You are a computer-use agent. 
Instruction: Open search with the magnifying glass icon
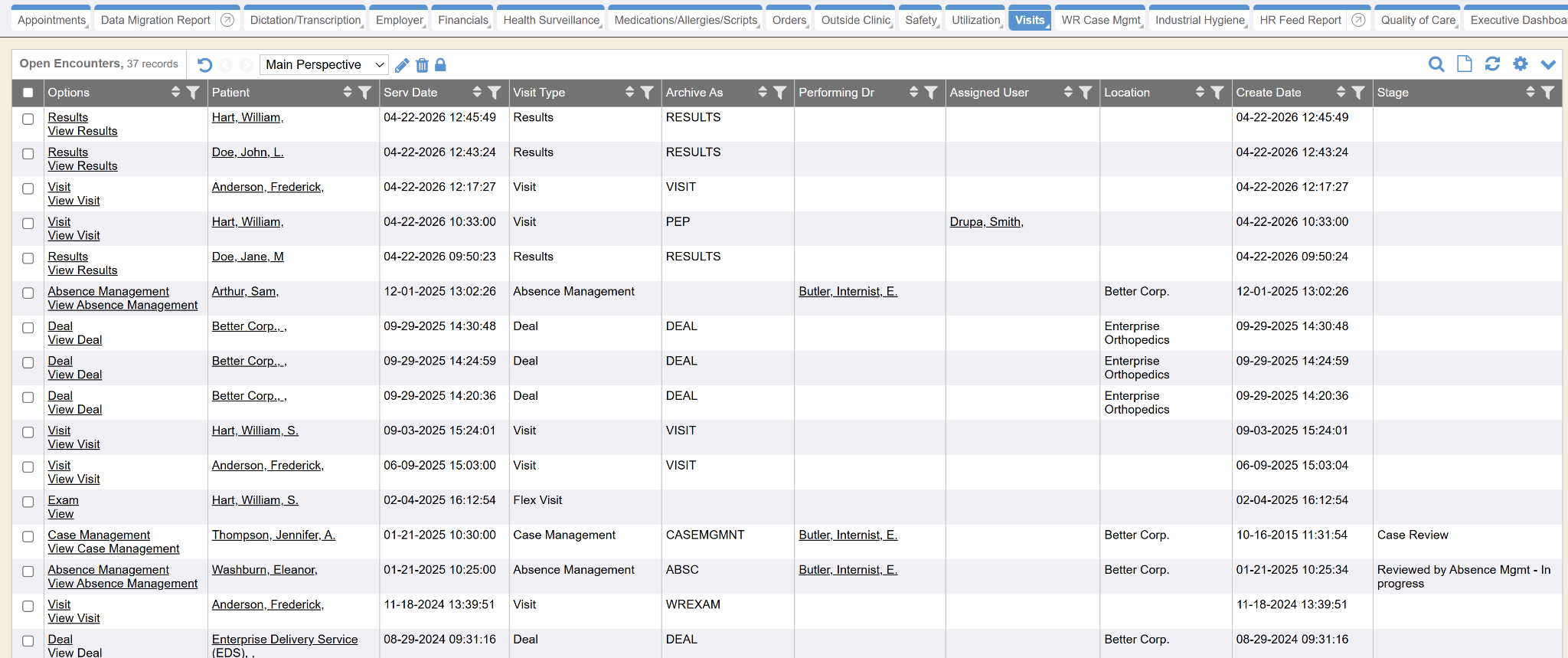click(x=1436, y=64)
